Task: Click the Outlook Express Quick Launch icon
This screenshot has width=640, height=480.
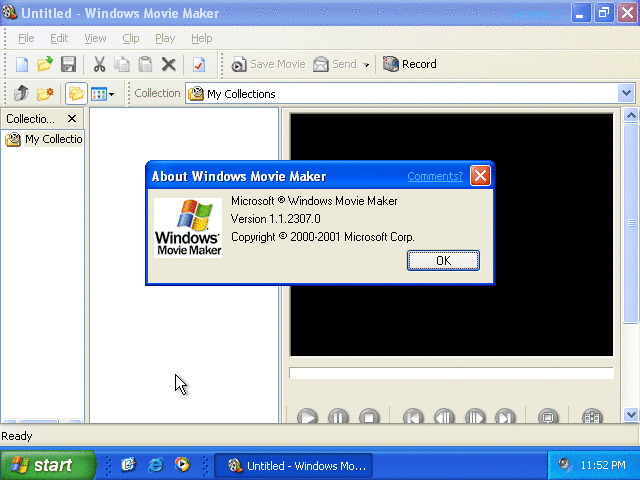Action: click(x=129, y=464)
